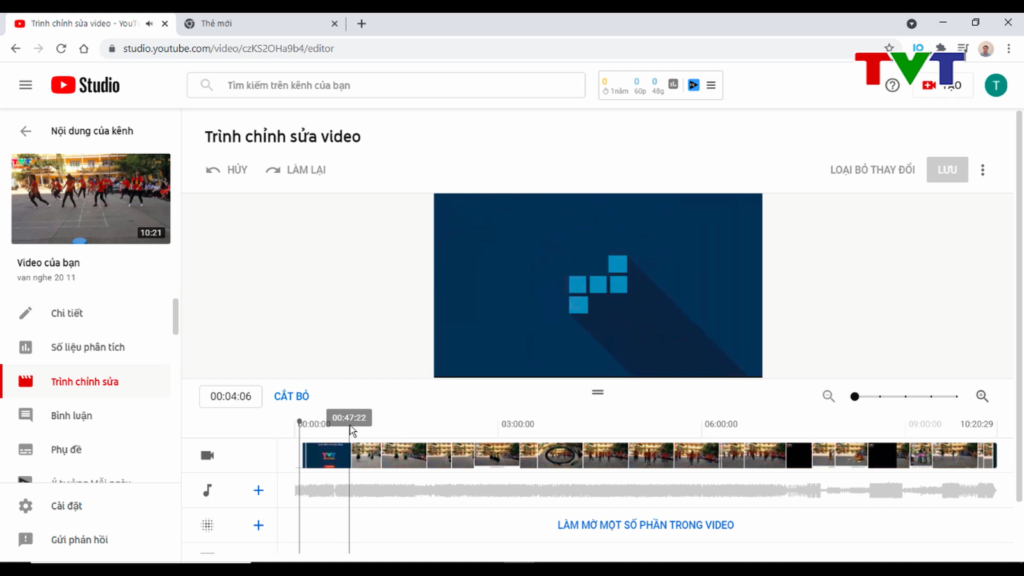Add blur with the plus icon
Image resolution: width=1024 pixels, height=576 pixels.
258,525
